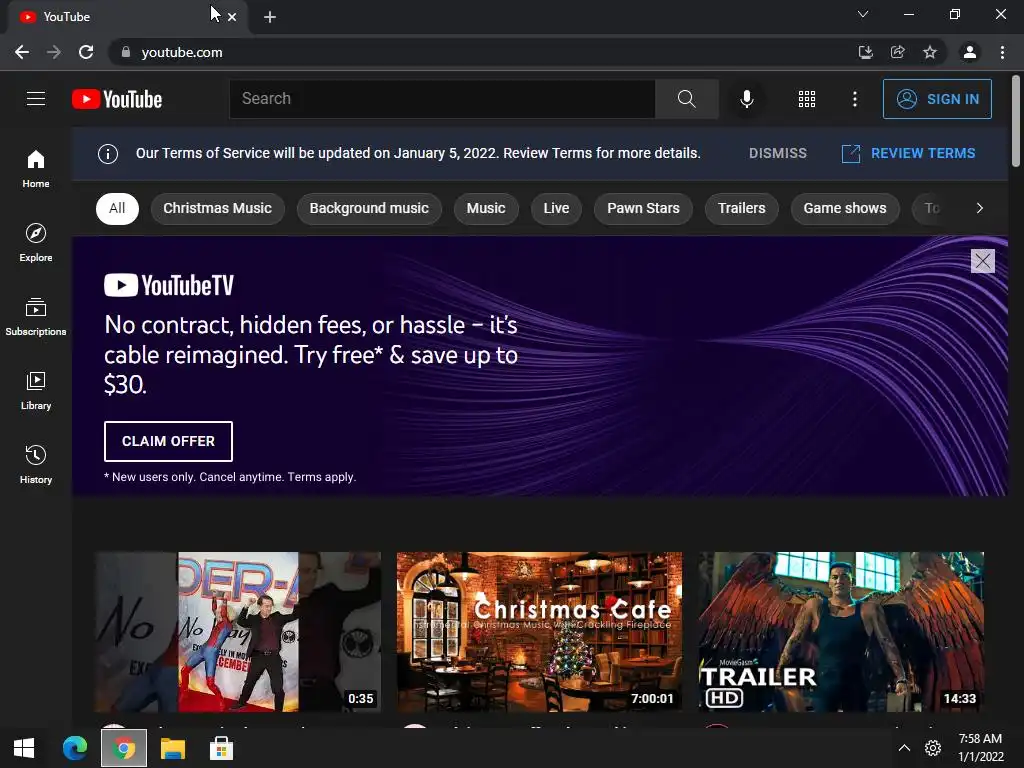Open the tab search chevron
Screen dimensions: 1024x768
pyautogui.click(x=863, y=14)
